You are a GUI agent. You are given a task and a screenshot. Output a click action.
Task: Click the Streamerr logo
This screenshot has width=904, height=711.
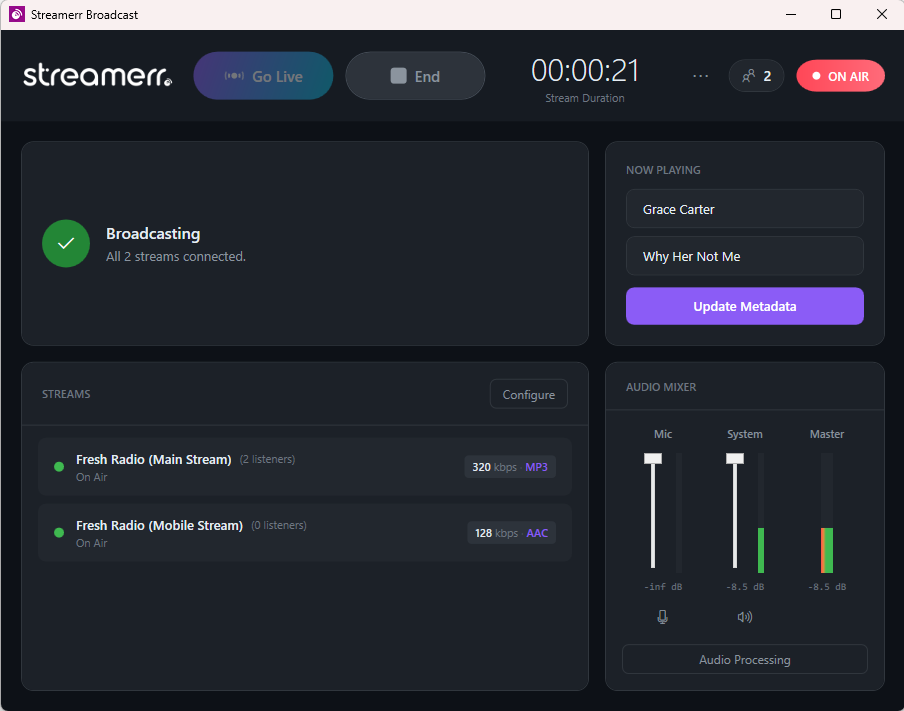[x=96, y=75]
